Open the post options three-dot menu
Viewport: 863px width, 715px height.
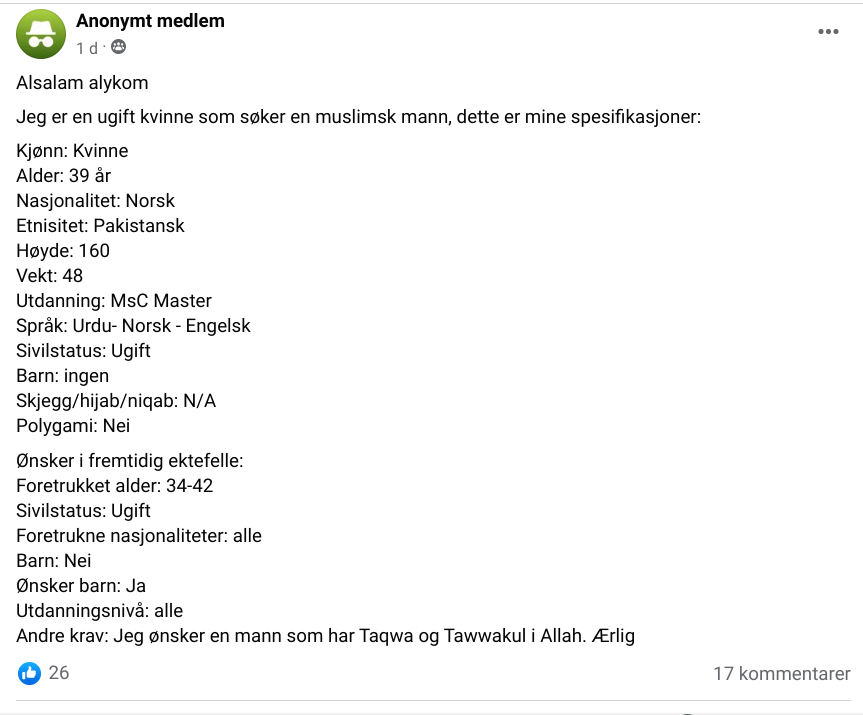tap(828, 32)
